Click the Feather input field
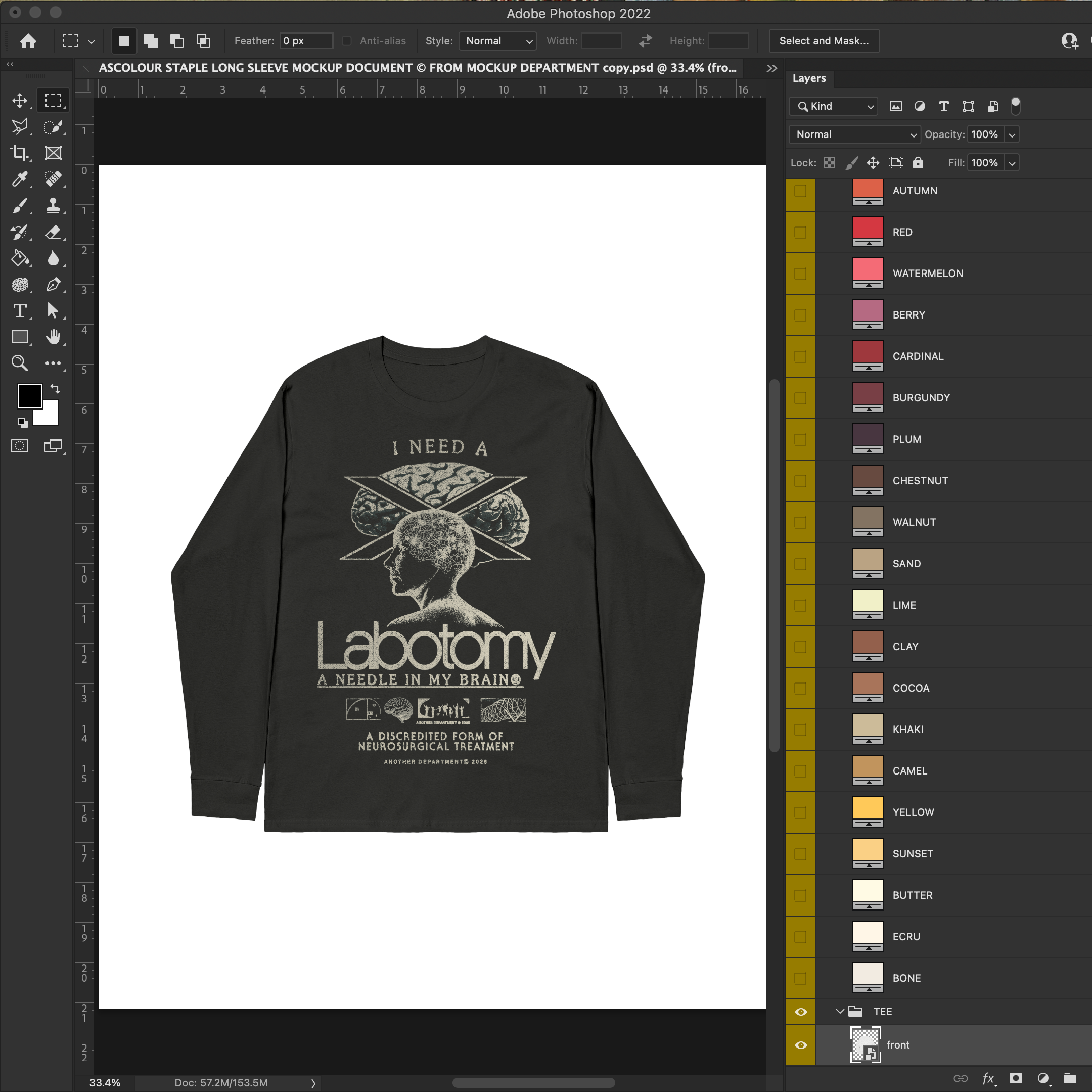The height and width of the screenshot is (1092, 1092). point(306,40)
